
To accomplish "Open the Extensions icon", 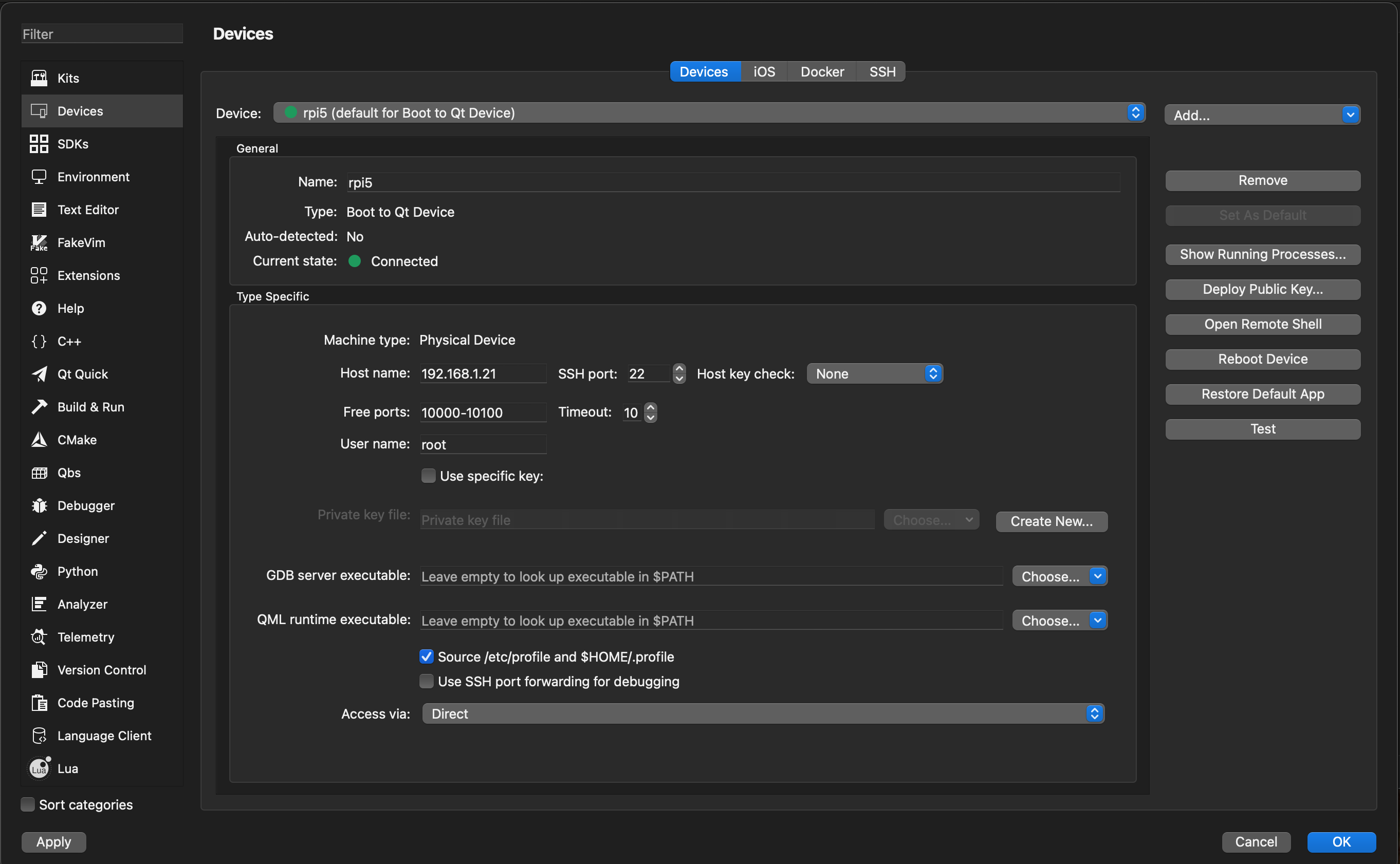I will point(39,275).
